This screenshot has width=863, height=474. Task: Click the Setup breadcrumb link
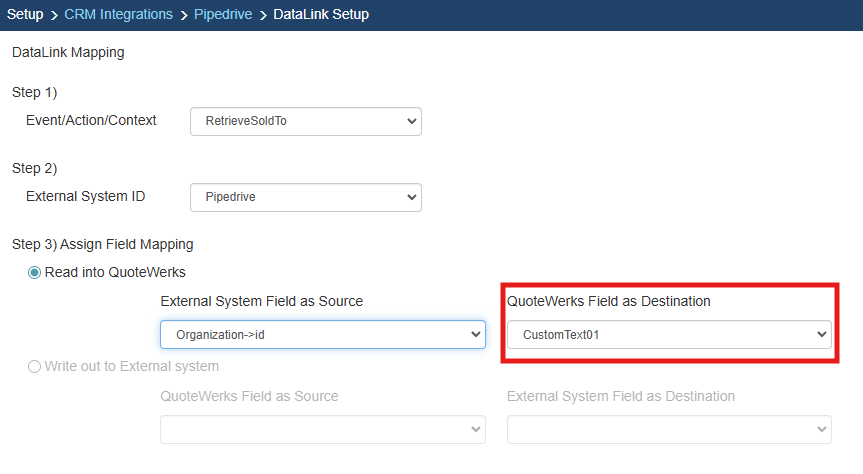click(x=25, y=14)
